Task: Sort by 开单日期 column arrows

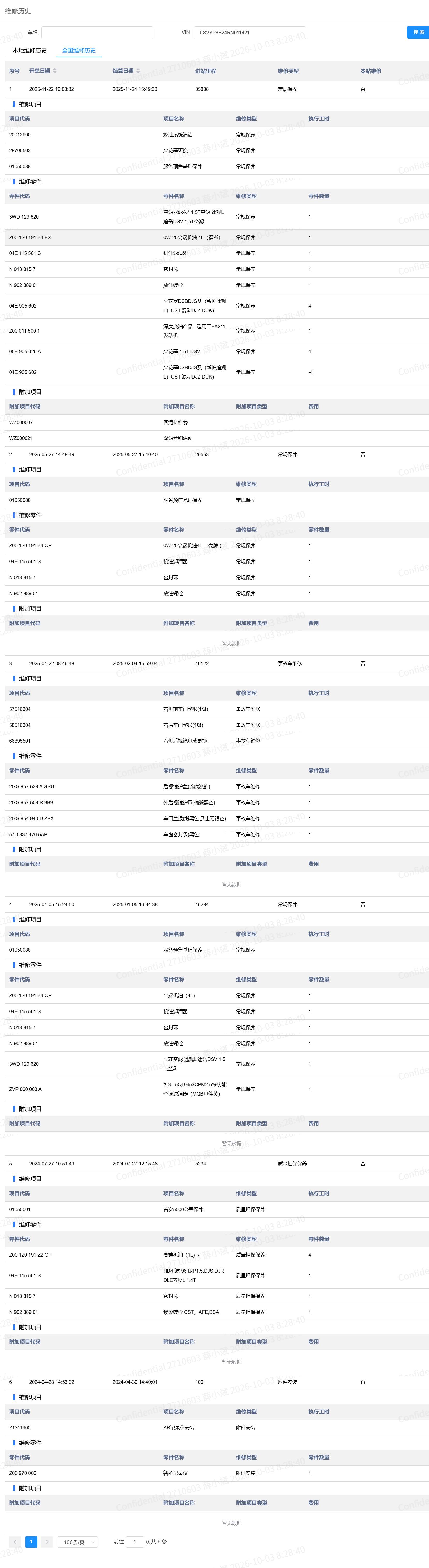Action: click(x=55, y=71)
